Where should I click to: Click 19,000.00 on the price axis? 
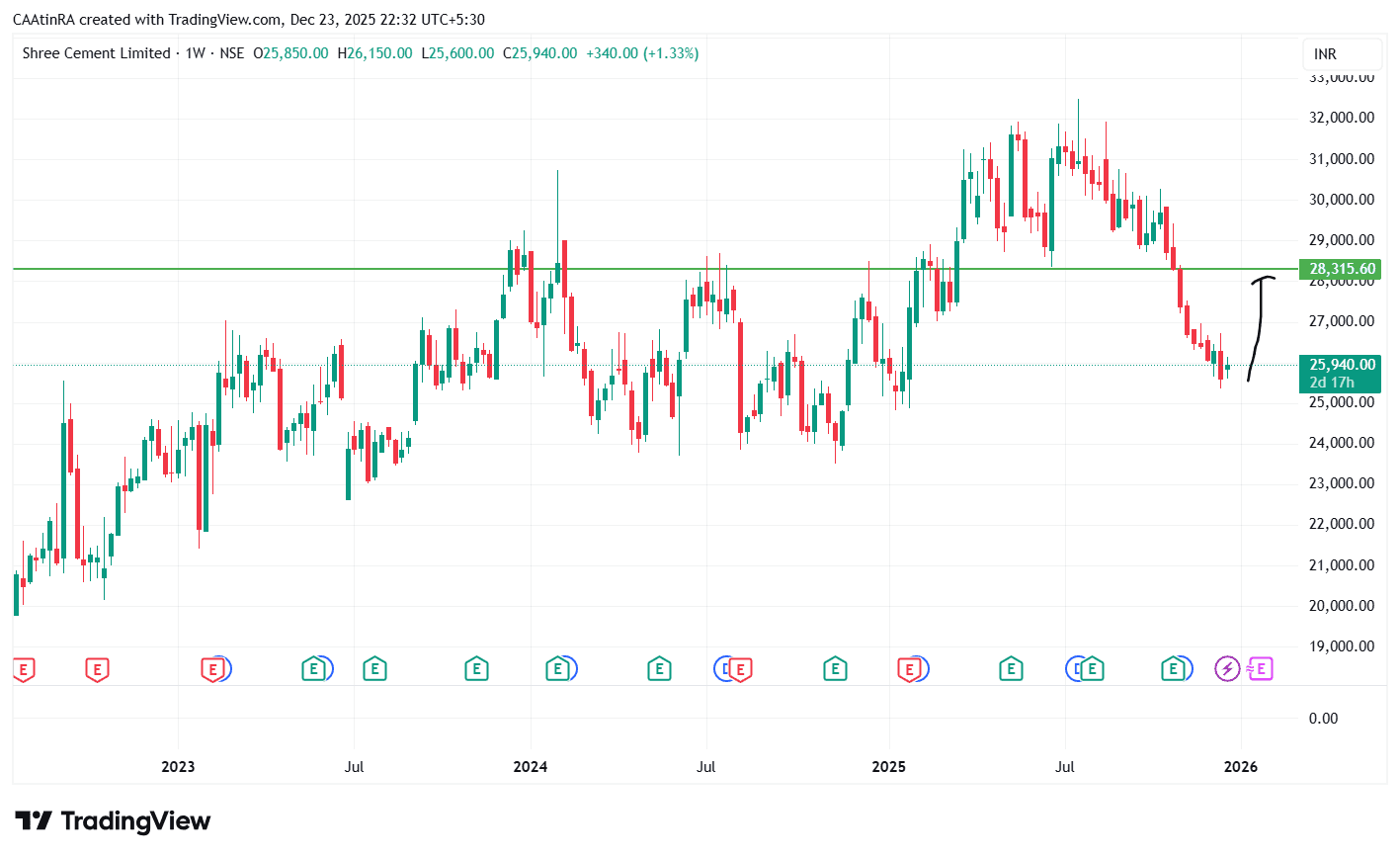click(1342, 646)
